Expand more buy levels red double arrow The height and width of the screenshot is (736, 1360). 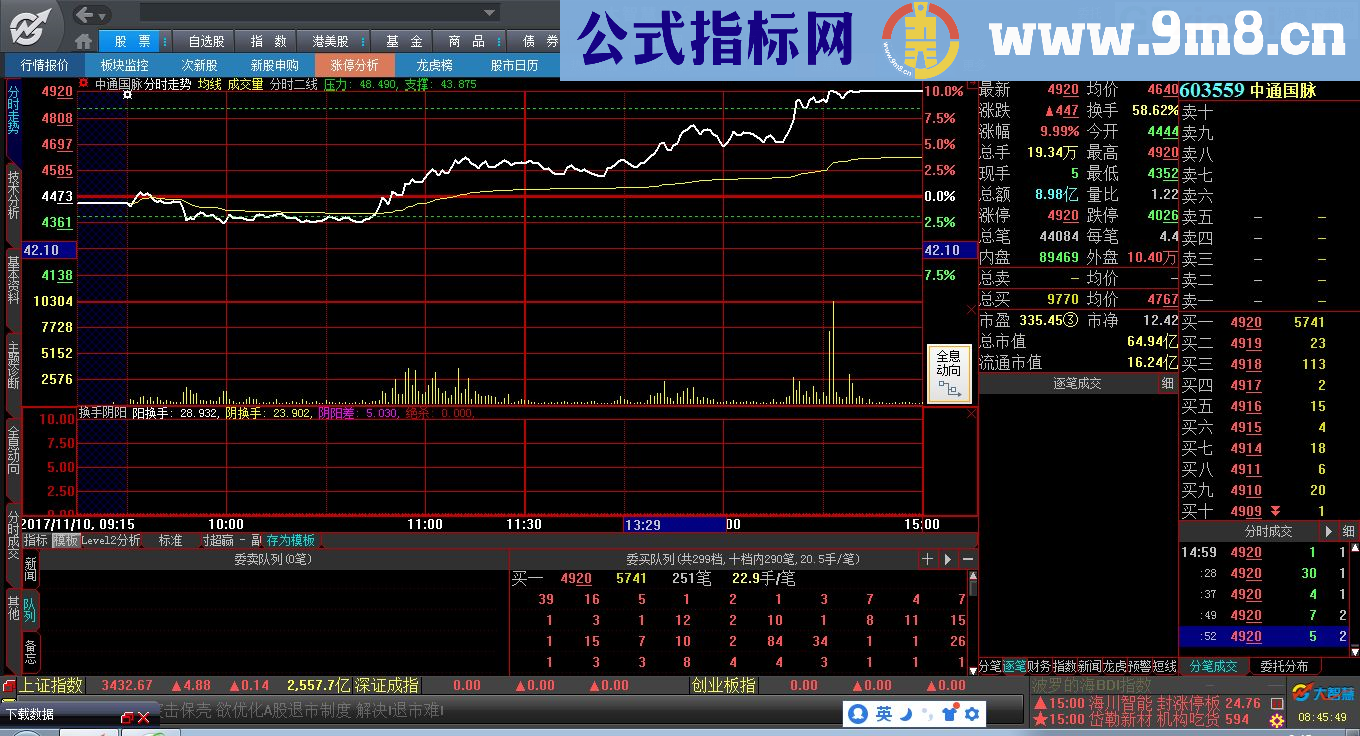point(1274,511)
